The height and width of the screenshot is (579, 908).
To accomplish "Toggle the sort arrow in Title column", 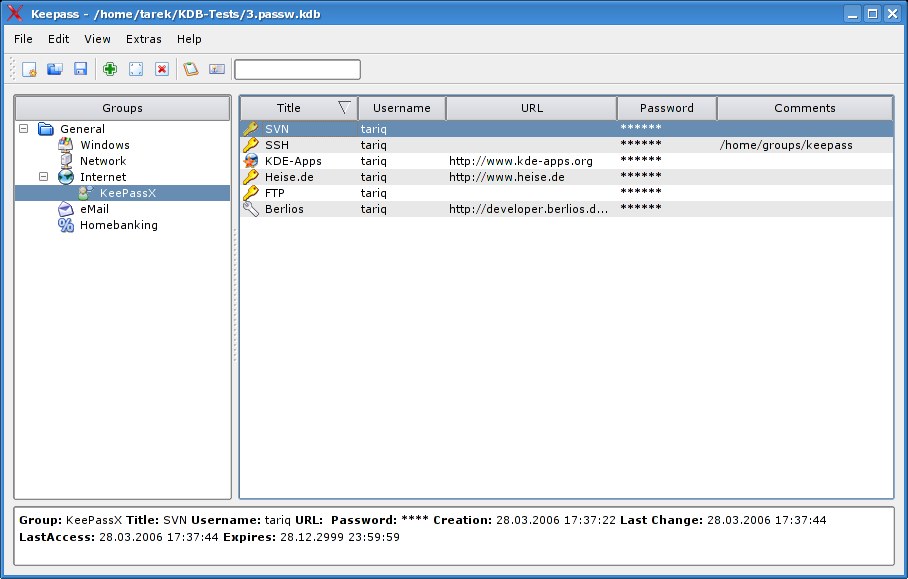I will coord(345,108).
